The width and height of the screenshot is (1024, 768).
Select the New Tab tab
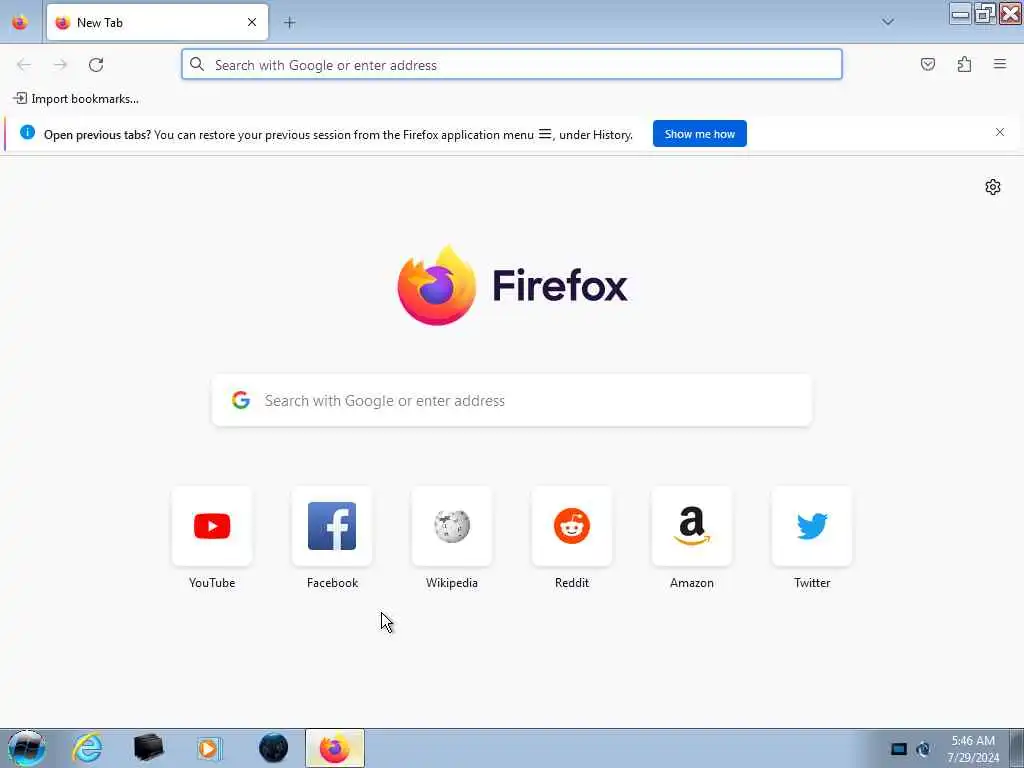point(157,22)
